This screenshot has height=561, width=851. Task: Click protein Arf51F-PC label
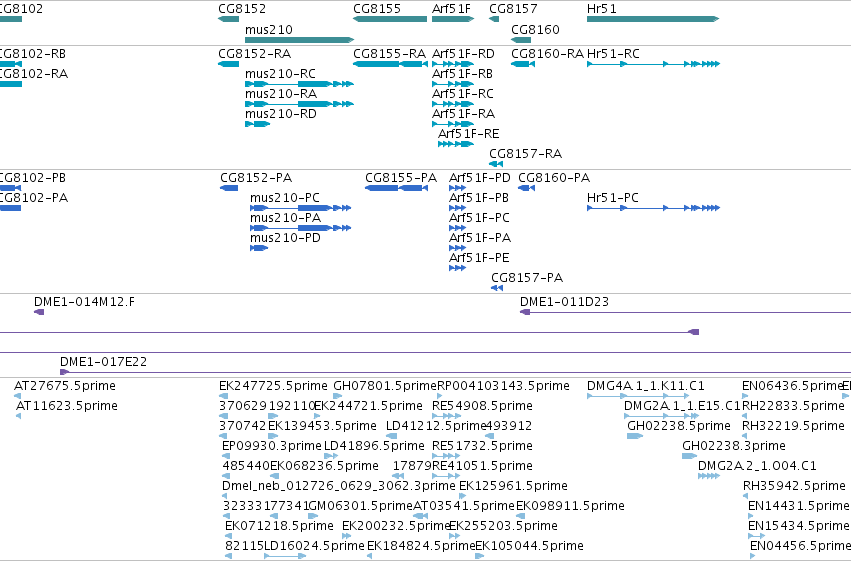click(x=480, y=219)
